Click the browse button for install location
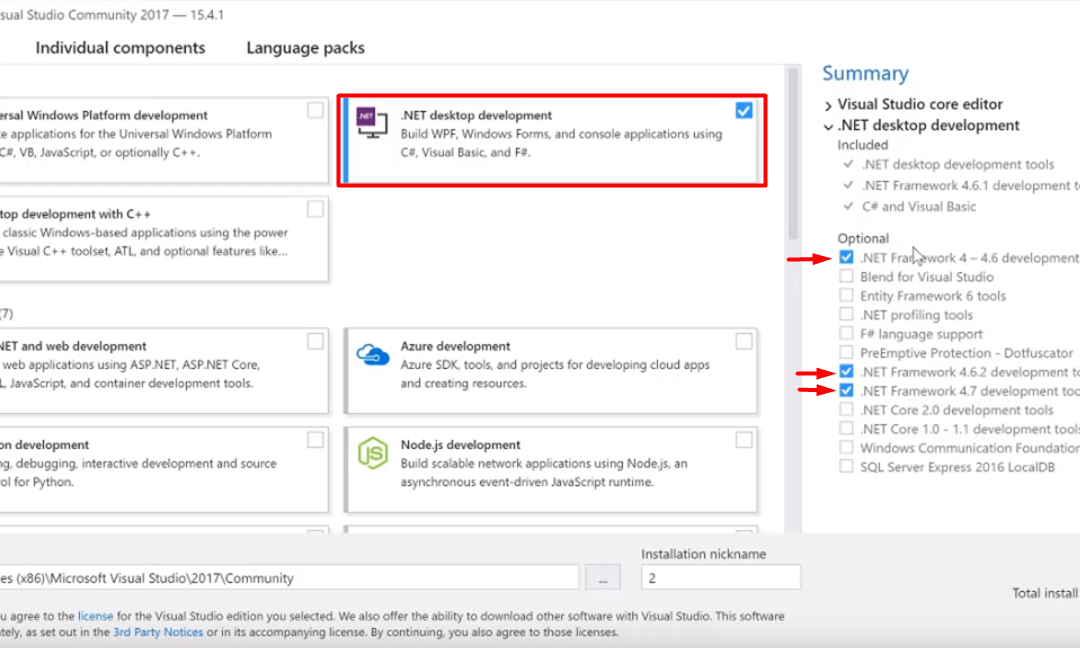 coord(603,577)
